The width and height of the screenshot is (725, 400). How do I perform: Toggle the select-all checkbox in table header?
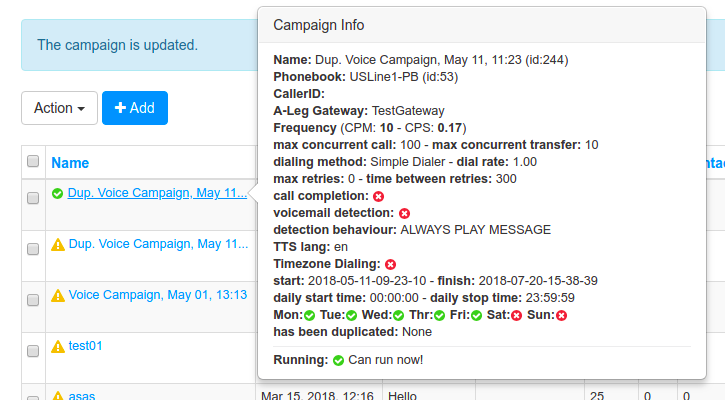tap(33, 161)
